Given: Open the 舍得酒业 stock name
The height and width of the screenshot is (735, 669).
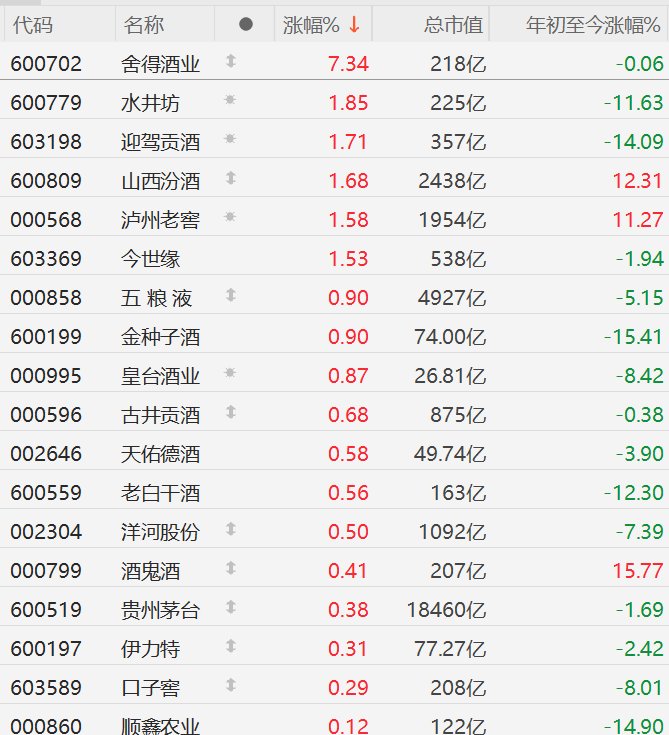Looking at the screenshot, I should [x=160, y=64].
